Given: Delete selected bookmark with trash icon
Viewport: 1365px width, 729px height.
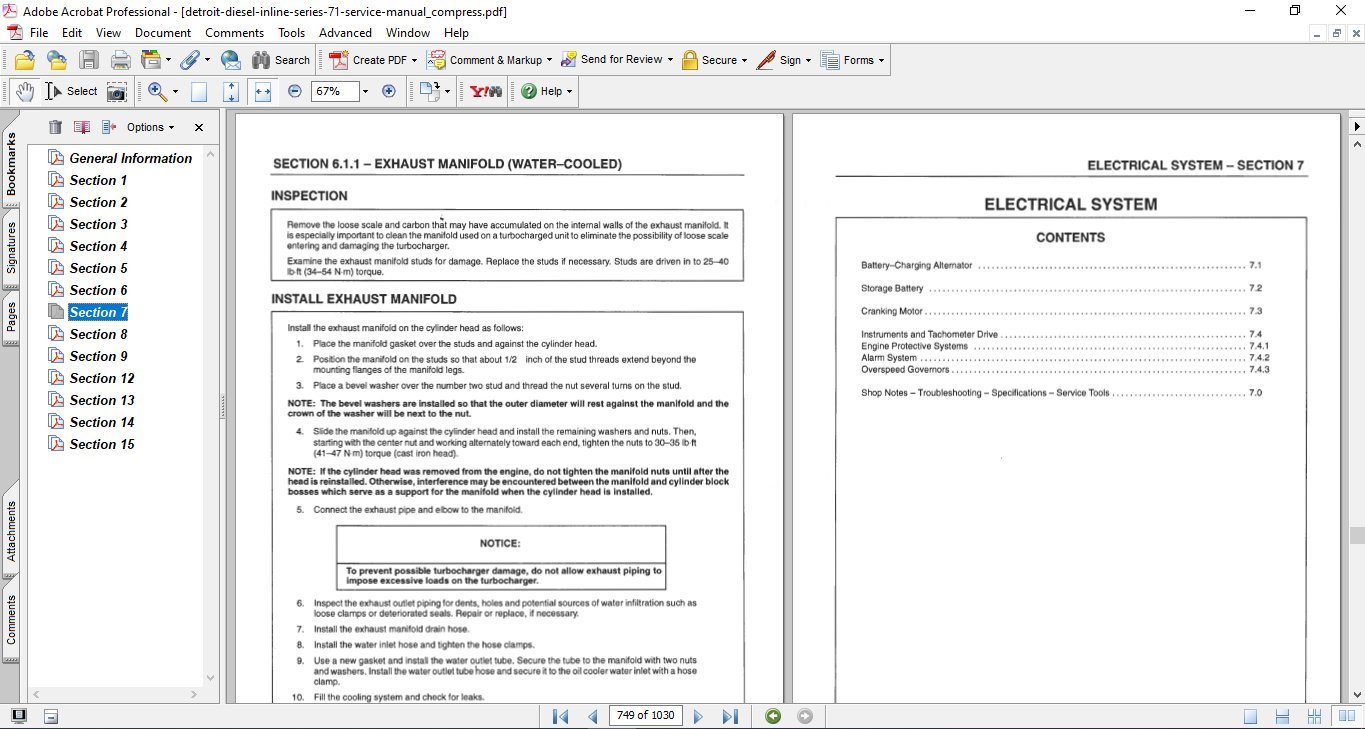Looking at the screenshot, I should [x=55, y=127].
